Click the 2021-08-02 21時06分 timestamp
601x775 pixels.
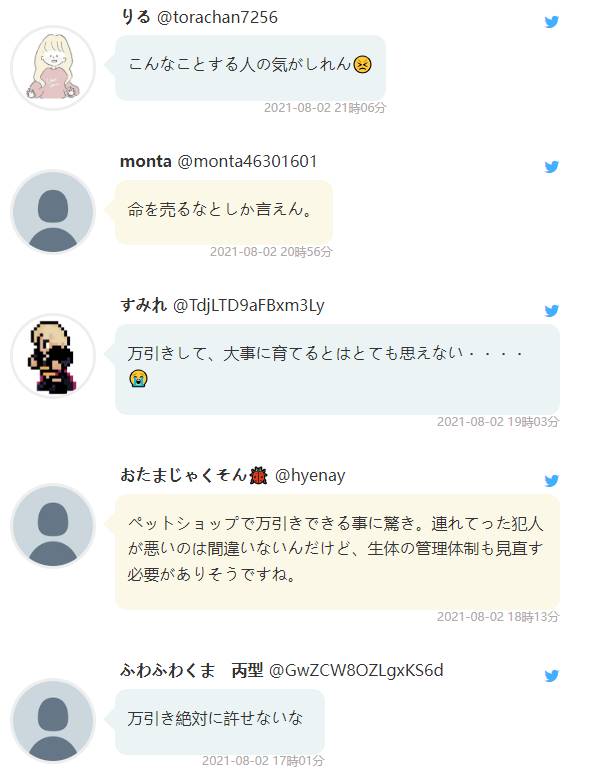point(325,108)
